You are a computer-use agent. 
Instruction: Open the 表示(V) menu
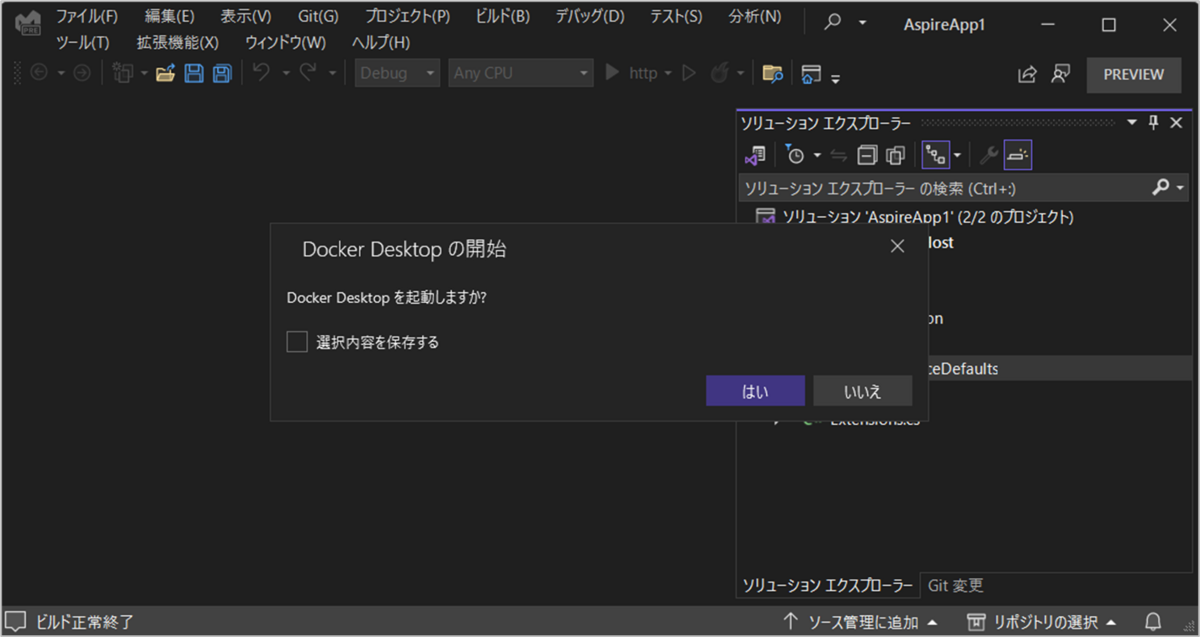click(x=246, y=16)
